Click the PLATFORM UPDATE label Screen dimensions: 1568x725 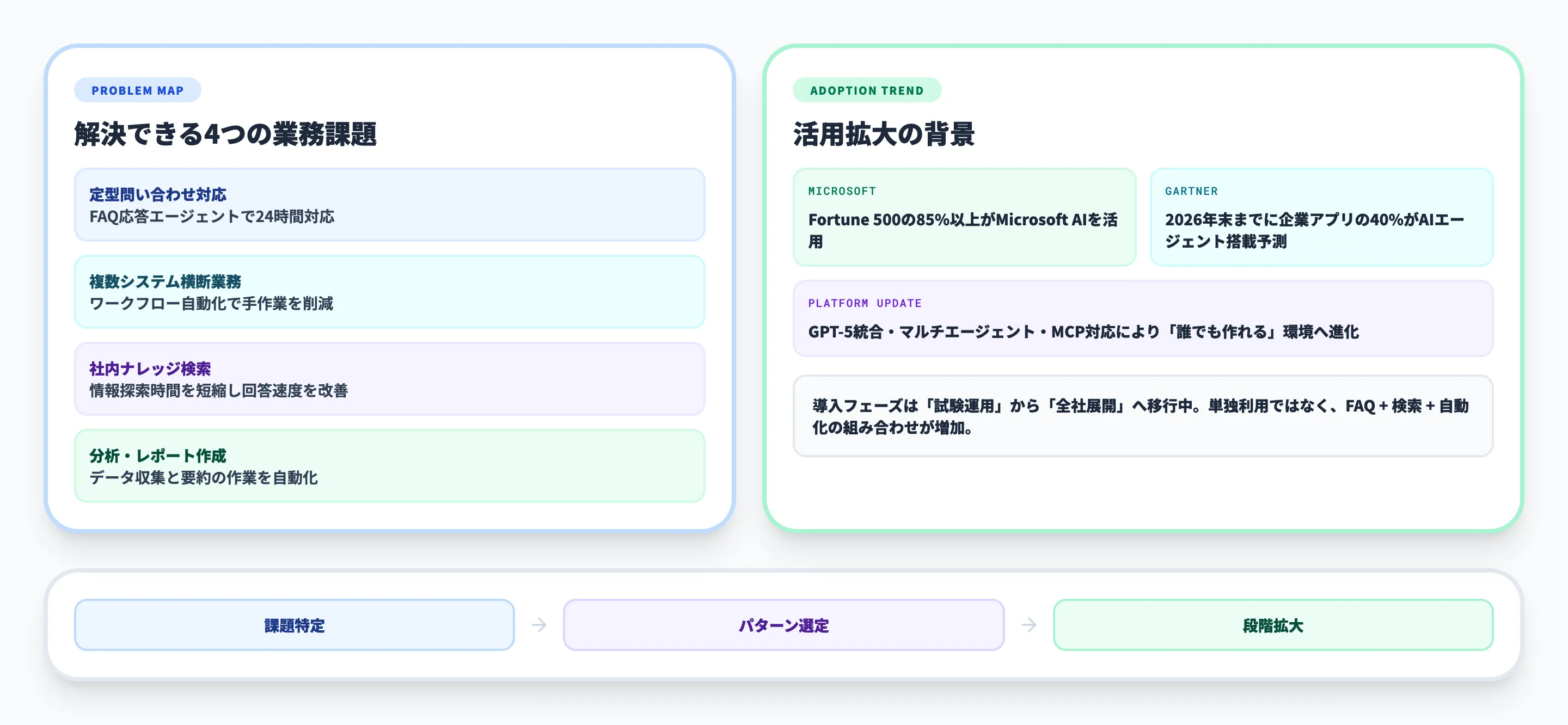pyautogui.click(x=865, y=303)
